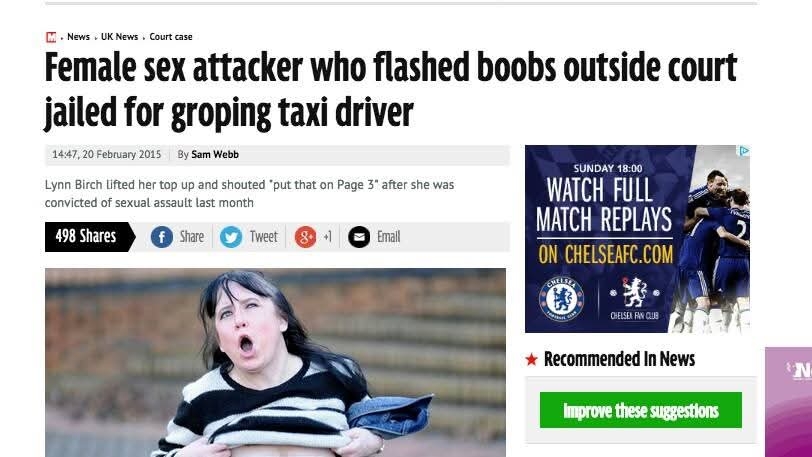This screenshot has width=812, height=457.
Task: Click the Mirror home logo icon
Action: (x=51, y=37)
